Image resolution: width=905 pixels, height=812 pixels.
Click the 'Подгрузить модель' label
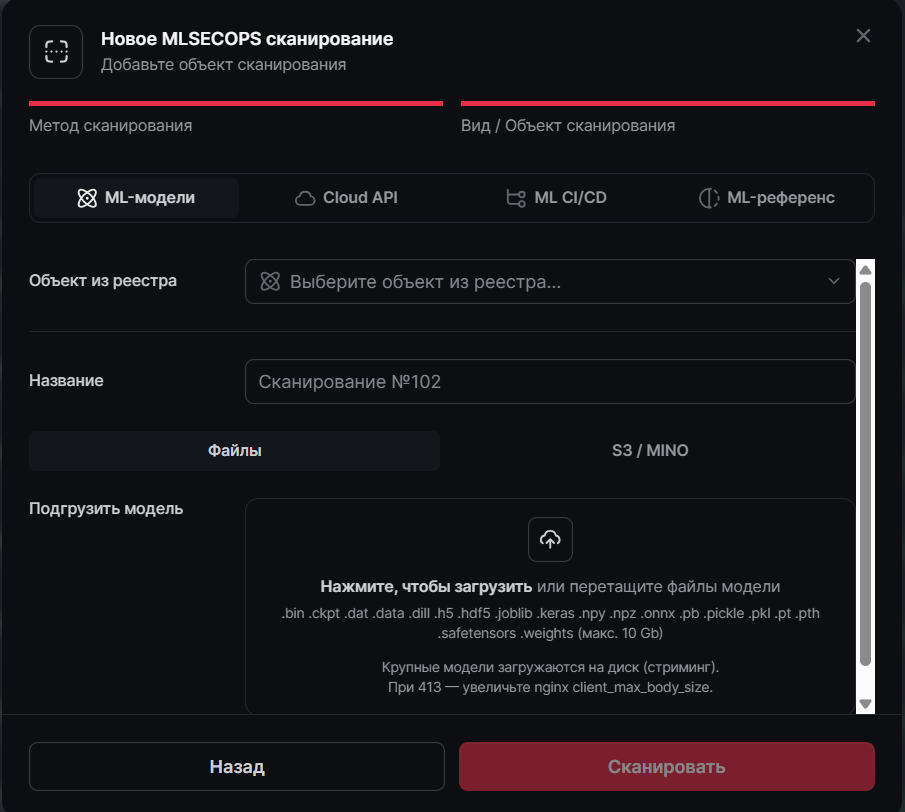point(106,508)
